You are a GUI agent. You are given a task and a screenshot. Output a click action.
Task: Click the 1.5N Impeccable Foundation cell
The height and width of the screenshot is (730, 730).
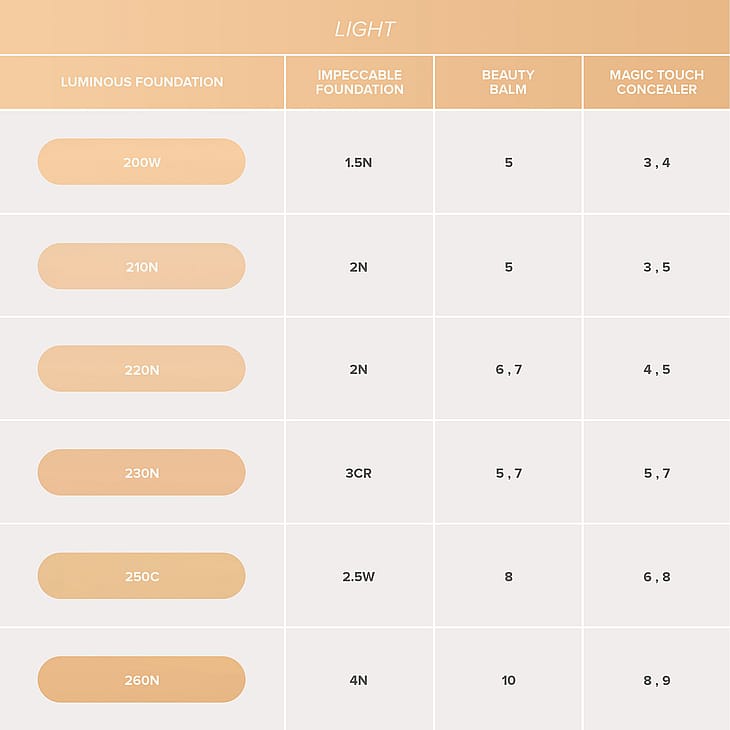[x=358, y=162]
